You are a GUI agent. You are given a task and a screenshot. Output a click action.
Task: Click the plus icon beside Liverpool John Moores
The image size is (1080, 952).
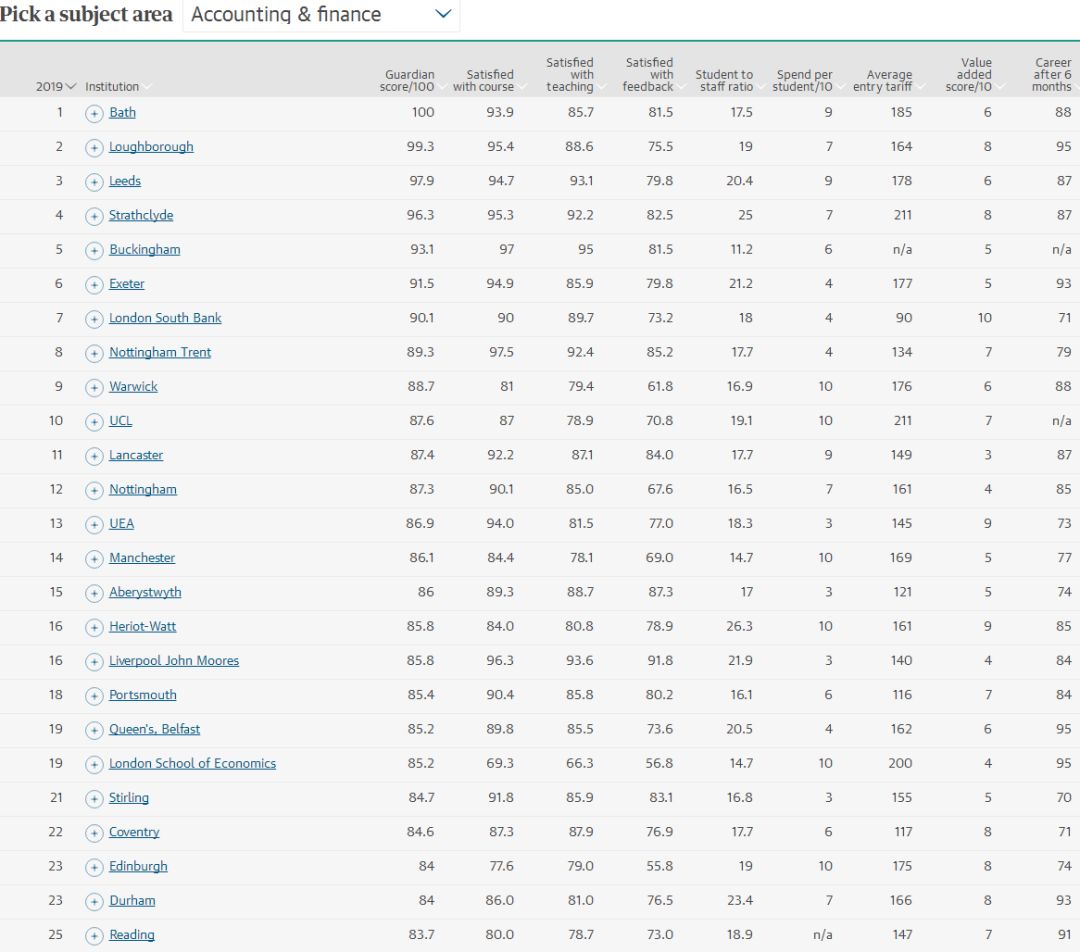point(94,662)
